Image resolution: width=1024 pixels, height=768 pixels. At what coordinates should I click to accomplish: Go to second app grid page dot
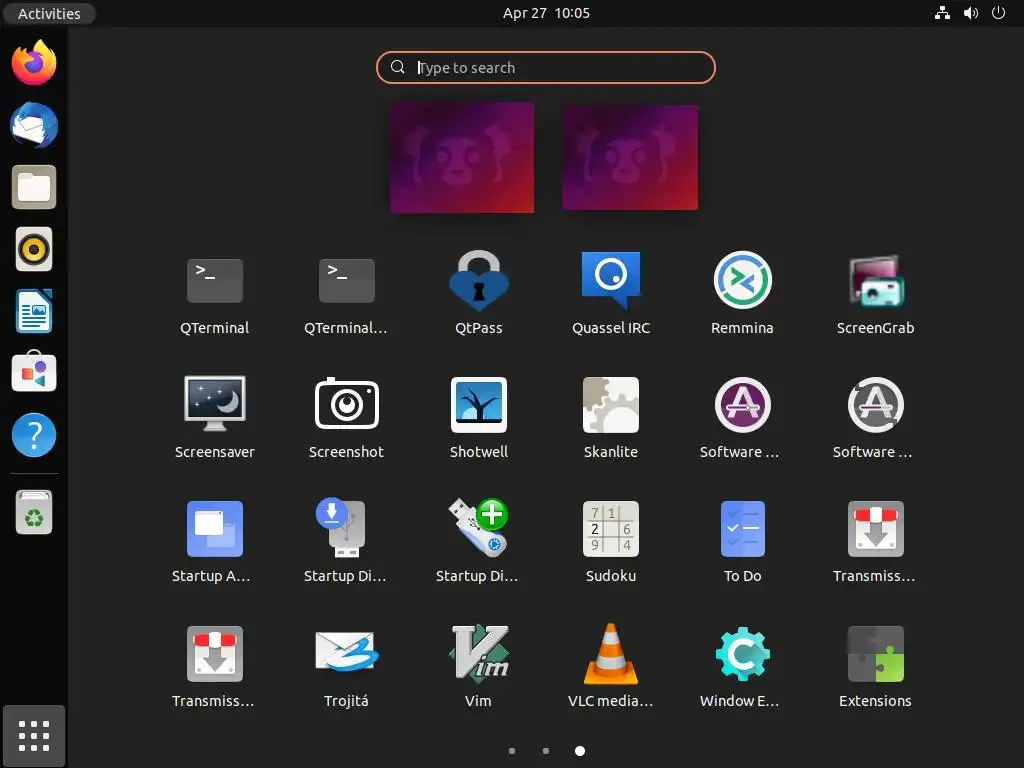coord(546,751)
